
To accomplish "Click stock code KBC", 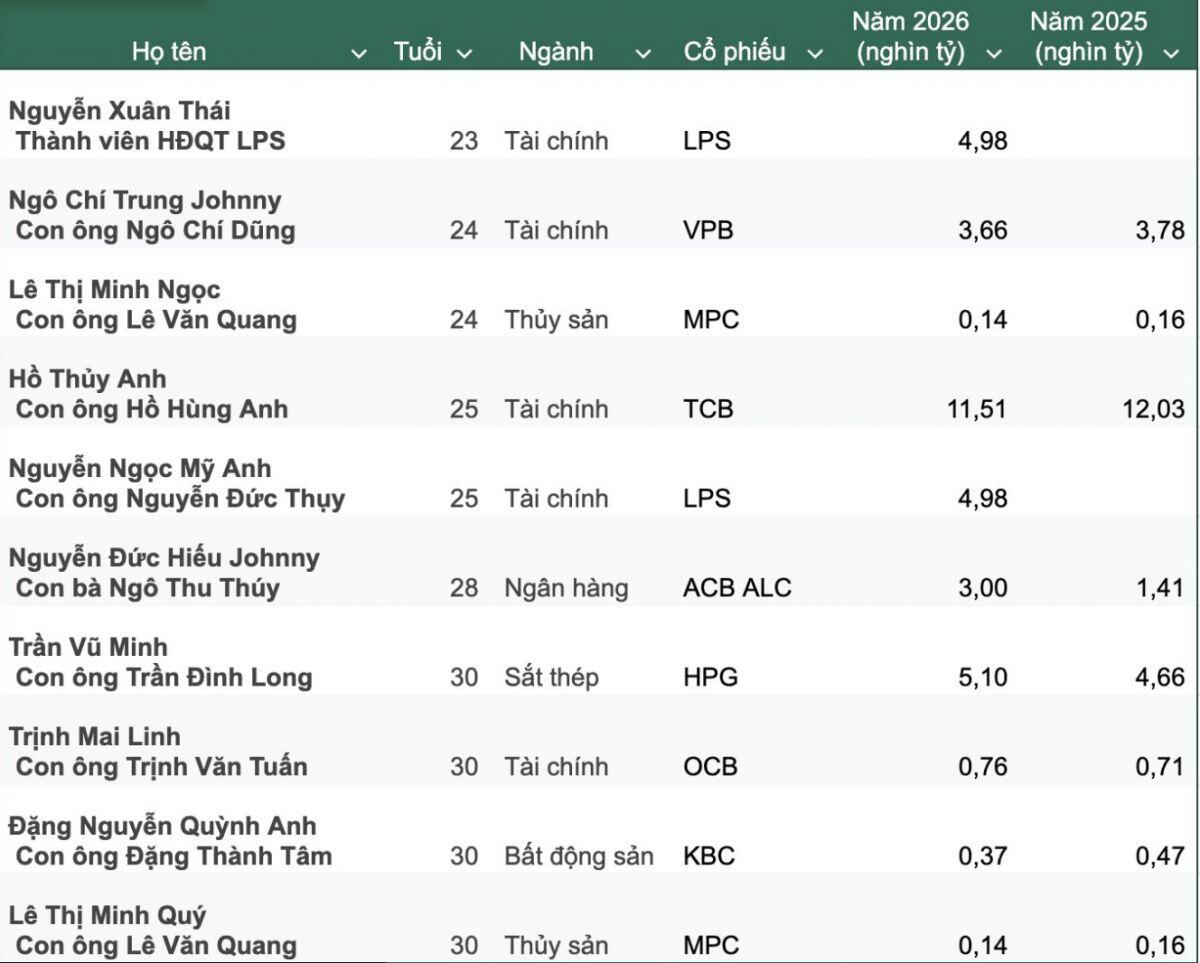I will click(x=709, y=857).
